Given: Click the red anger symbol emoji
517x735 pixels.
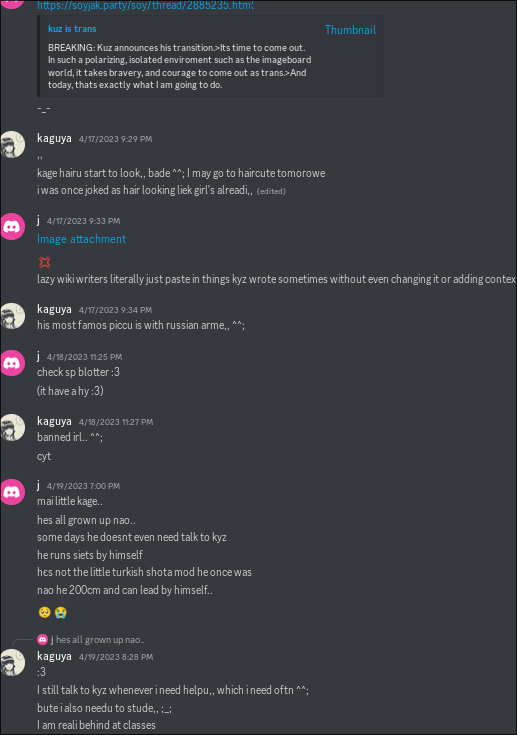Looking at the screenshot, I should (x=45, y=262).
